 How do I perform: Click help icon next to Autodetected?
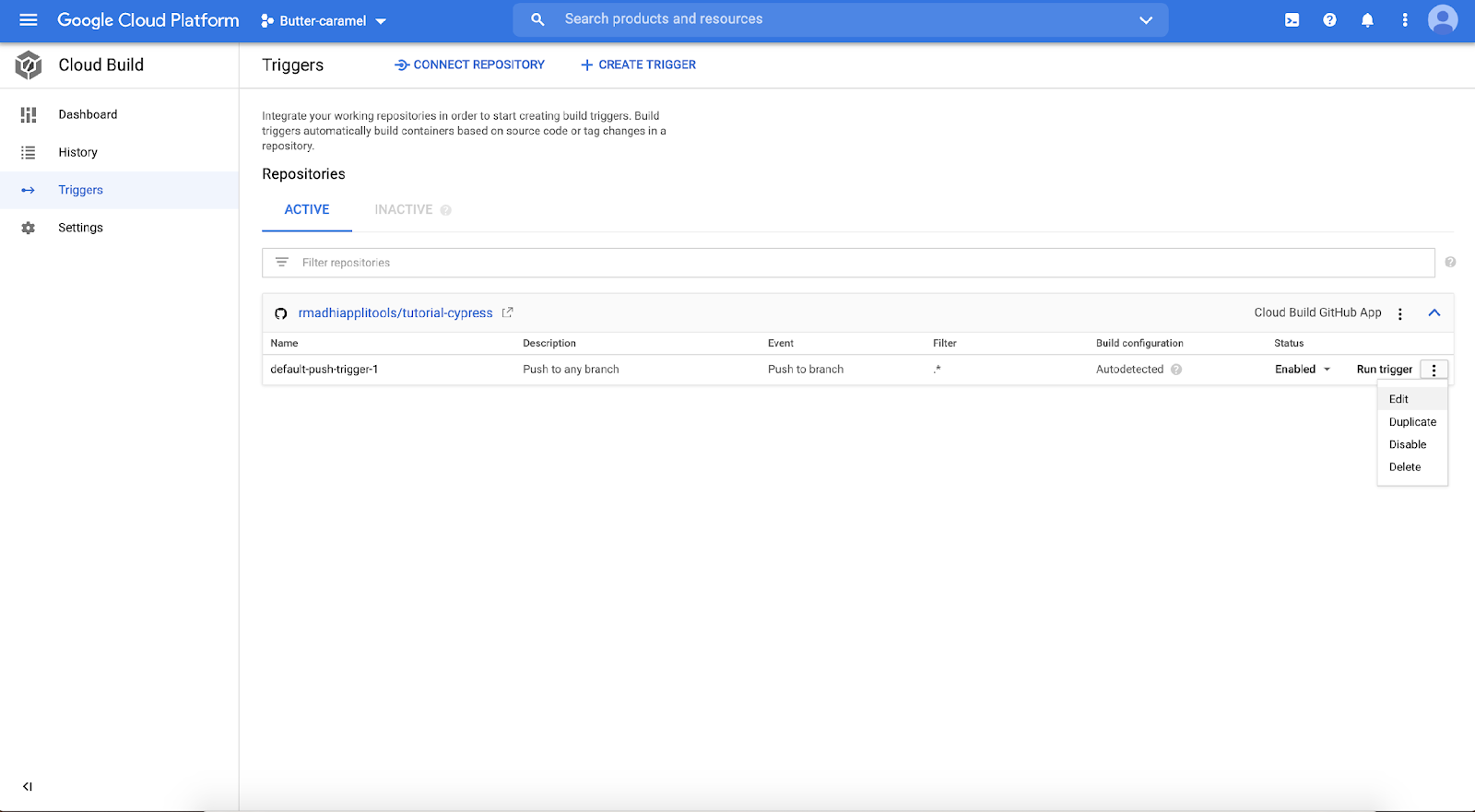tap(1176, 370)
